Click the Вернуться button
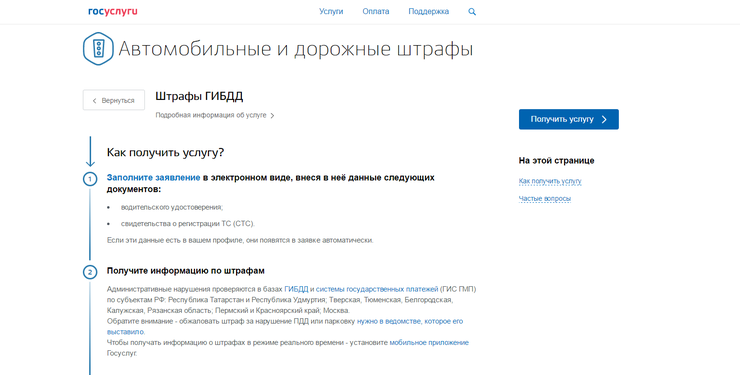Image resolution: width=740 pixels, height=375 pixels. coord(114,100)
